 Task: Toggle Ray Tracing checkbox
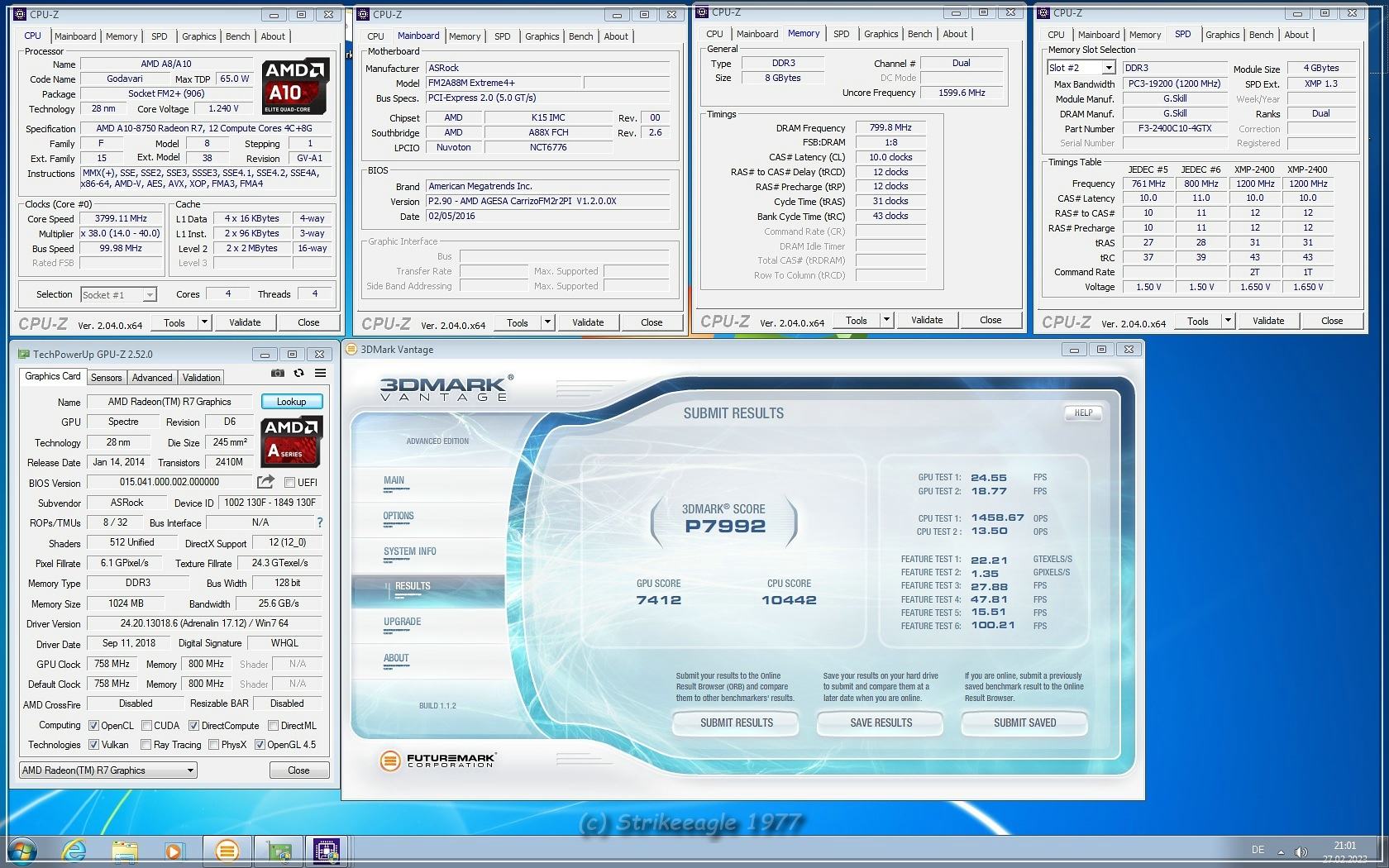click(x=146, y=744)
